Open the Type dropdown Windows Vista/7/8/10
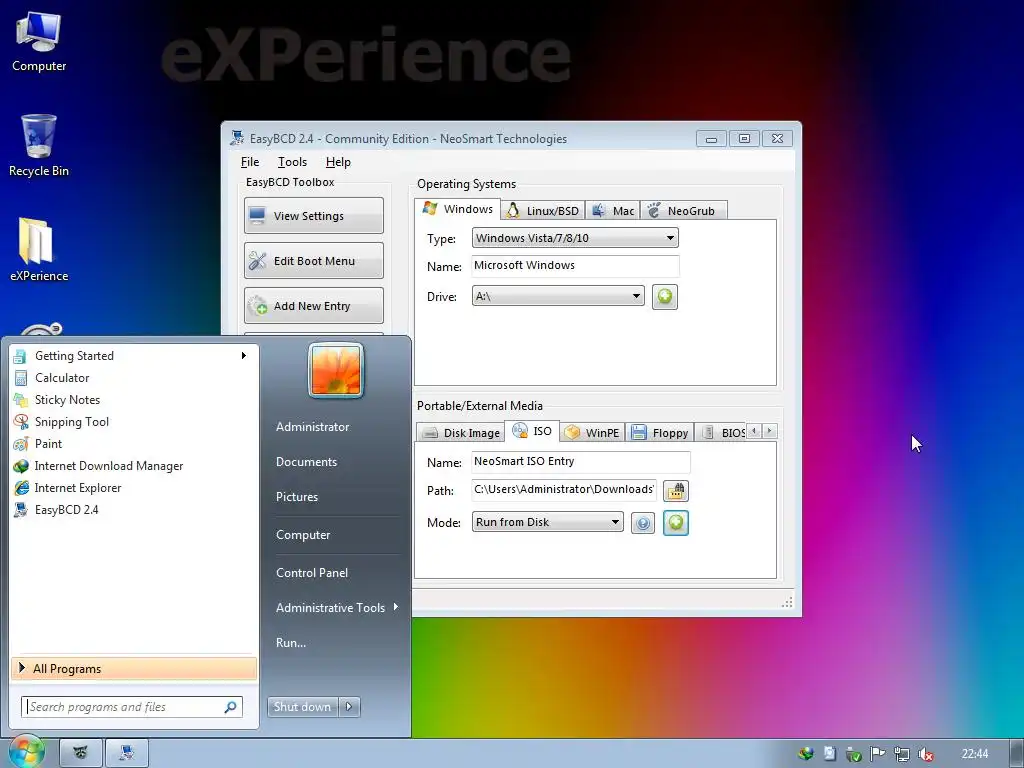 (x=575, y=238)
